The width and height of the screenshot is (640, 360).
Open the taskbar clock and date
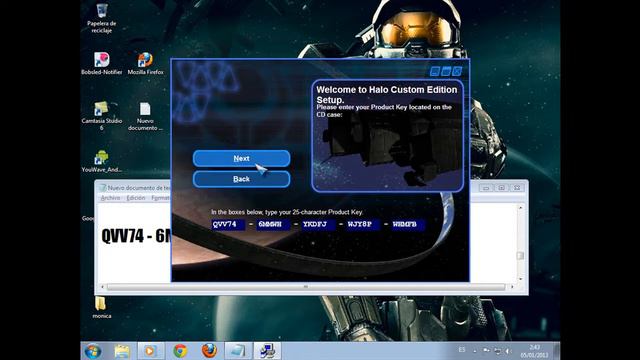click(x=534, y=351)
